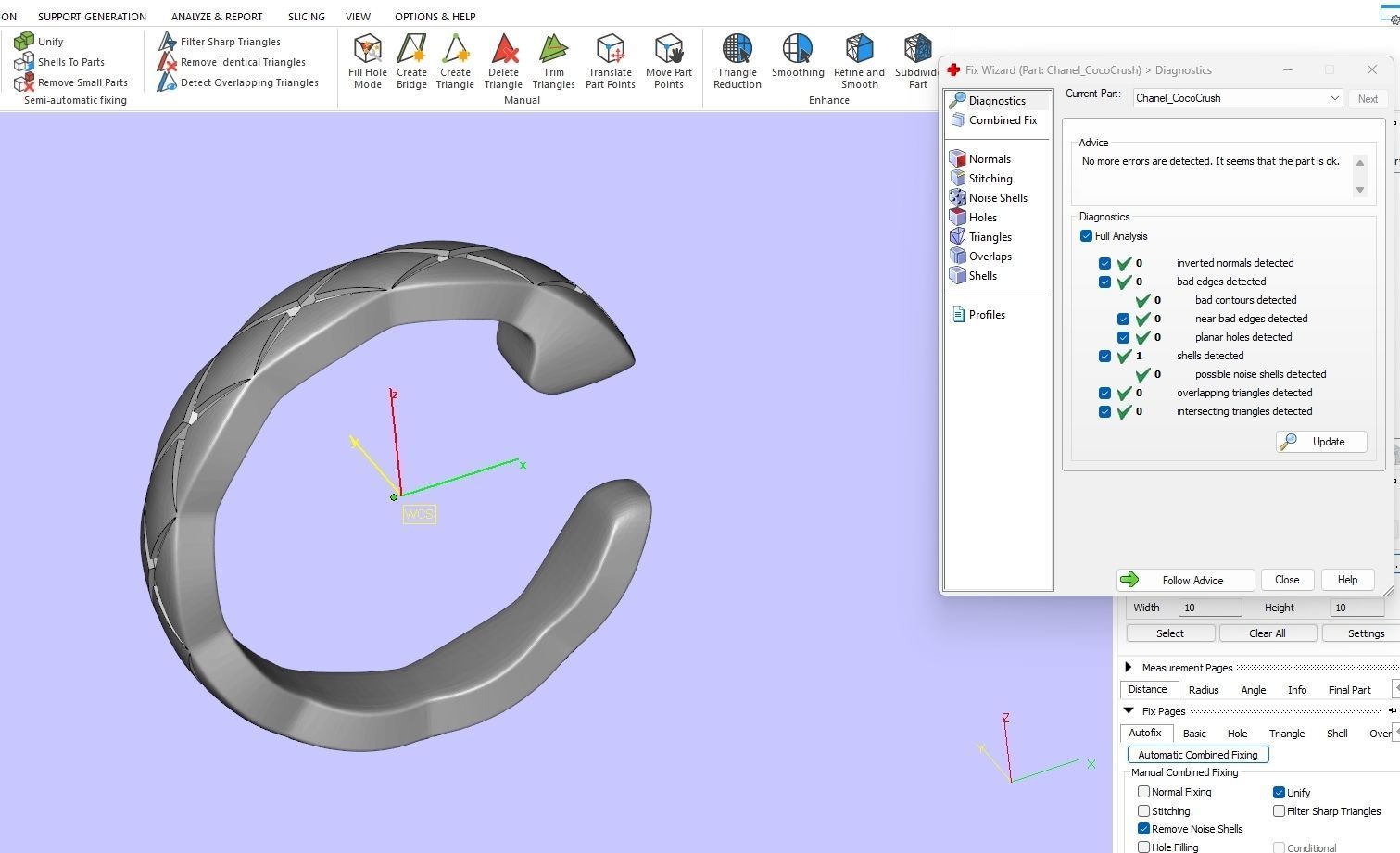1400x853 pixels.
Task: Toggle the Full Analysis checkbox
Action: (x=1086, y=236)
